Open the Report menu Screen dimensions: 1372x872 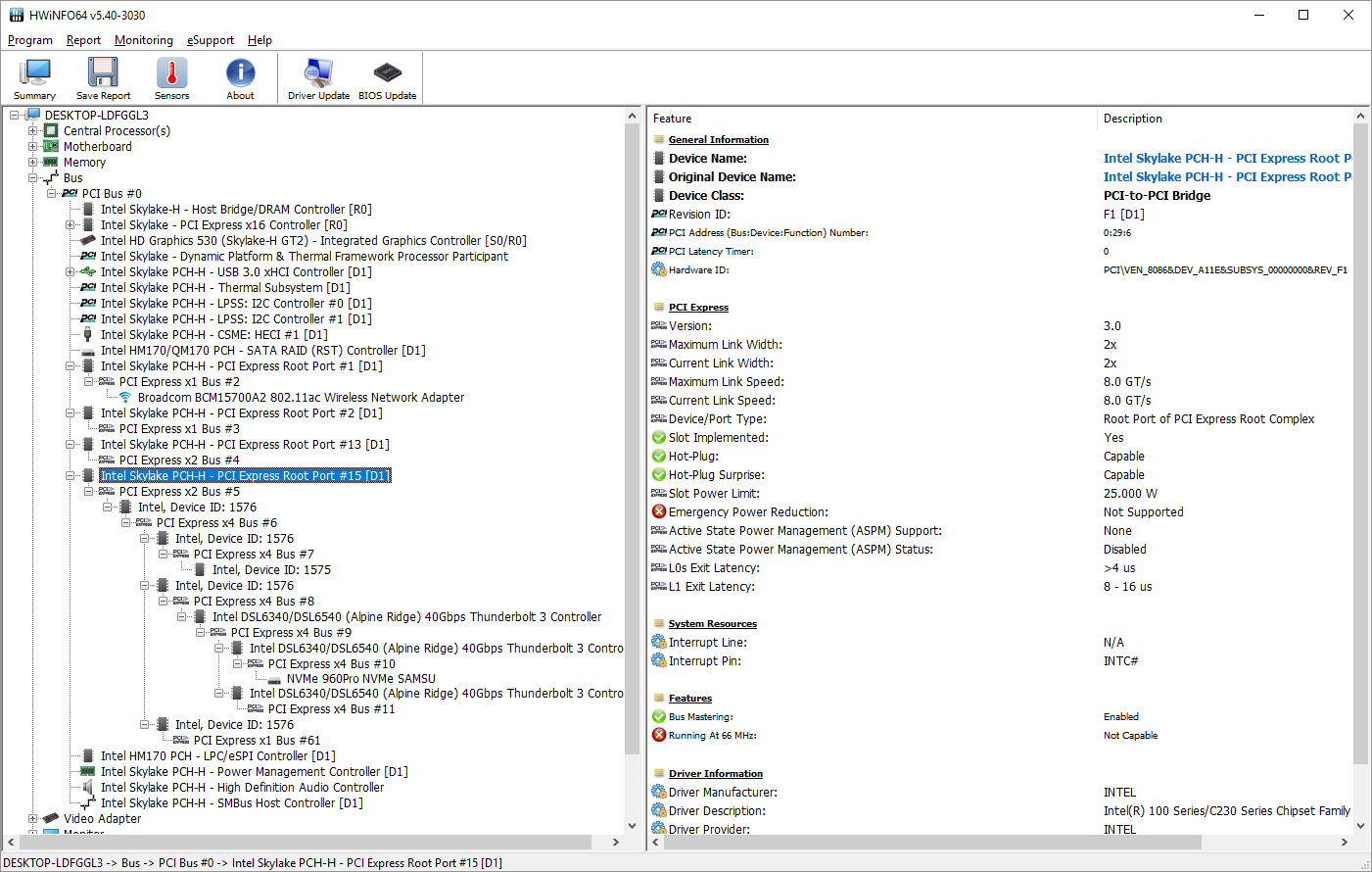[x=83, y=40]
